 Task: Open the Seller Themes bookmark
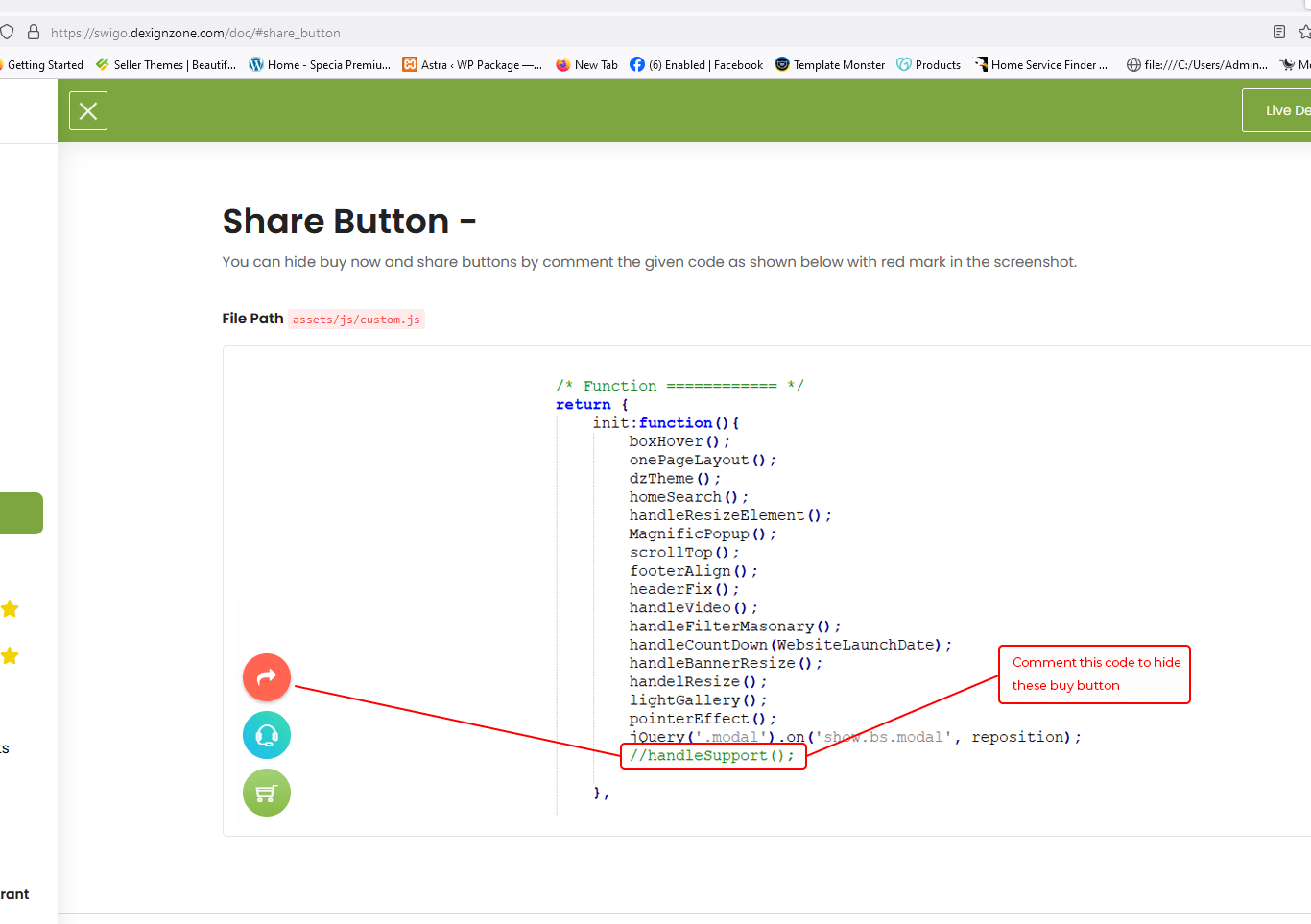tap(166, 65)
